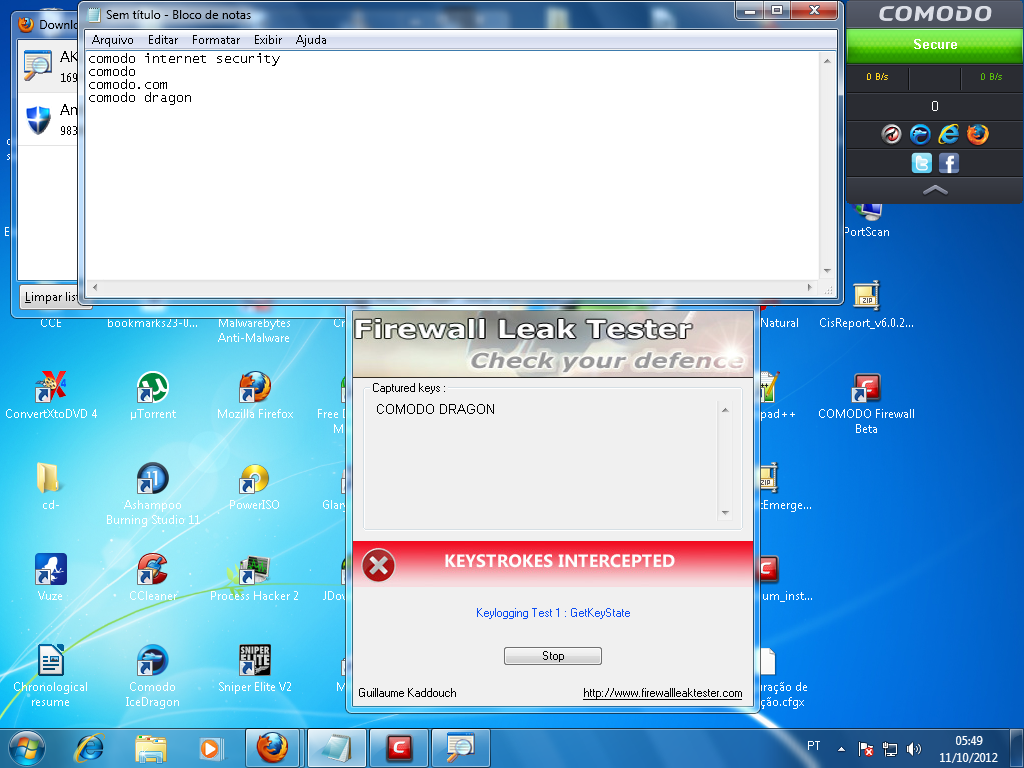This screenshot has width=1024, height=768.
Task: Click the line "comodo internet security" in Notepad
Action: [x=184, y=59]
